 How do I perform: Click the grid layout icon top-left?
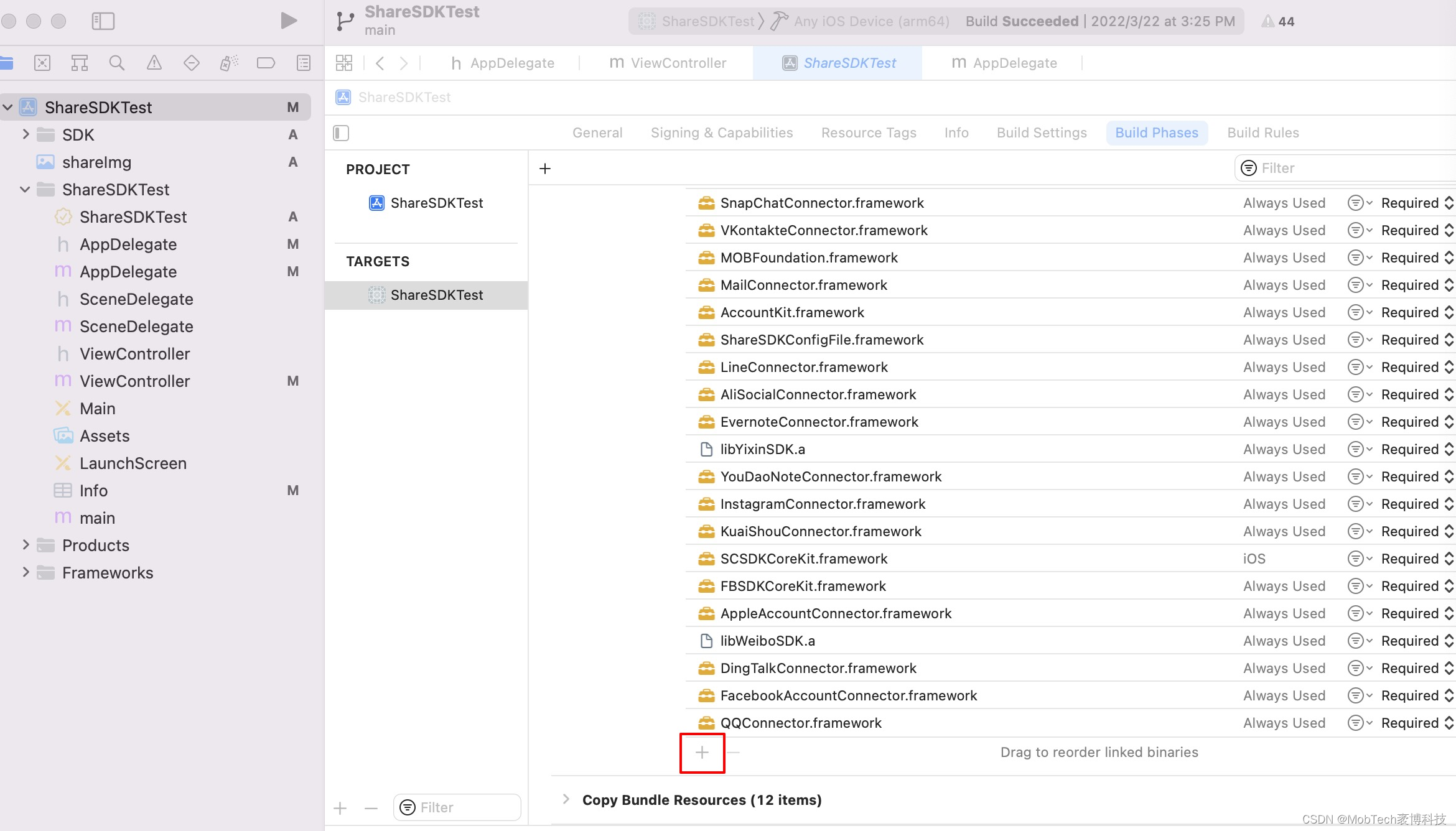[344, 62]
